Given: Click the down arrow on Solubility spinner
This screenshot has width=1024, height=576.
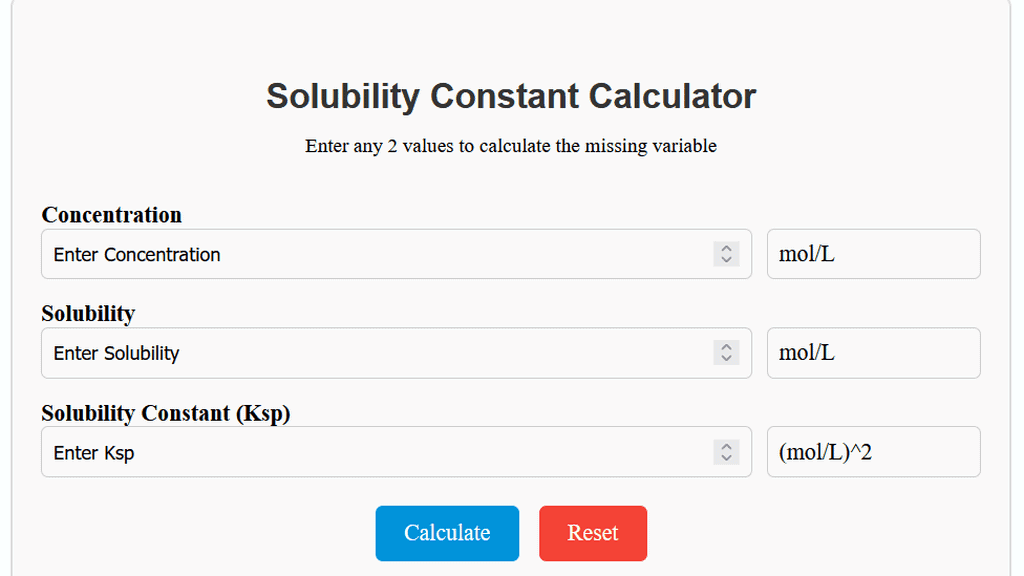Looking at the screenshot, I should tap(726, 359).
